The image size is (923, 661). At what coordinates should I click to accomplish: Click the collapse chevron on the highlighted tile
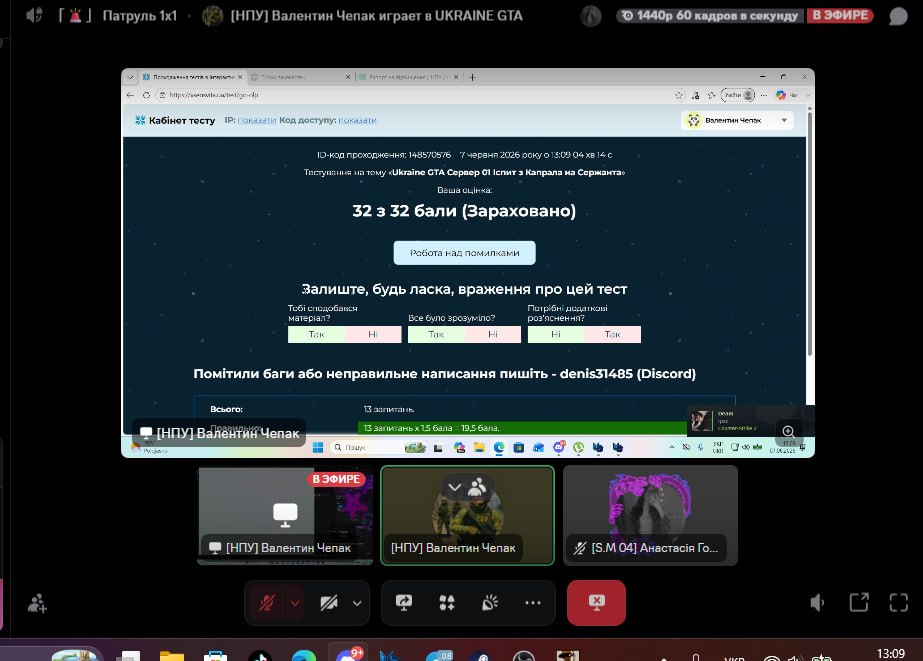coord(454,487)
